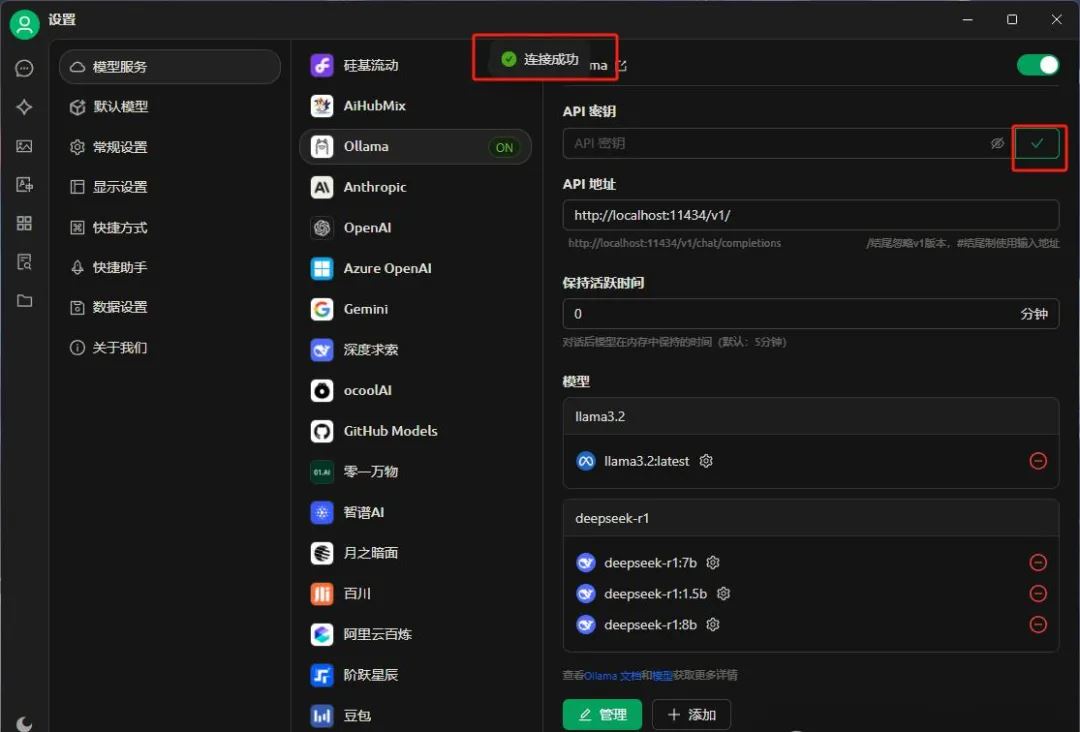Select 模型服务 settings section
This screenshot has height=732, width=1080.
coord(170,67)
